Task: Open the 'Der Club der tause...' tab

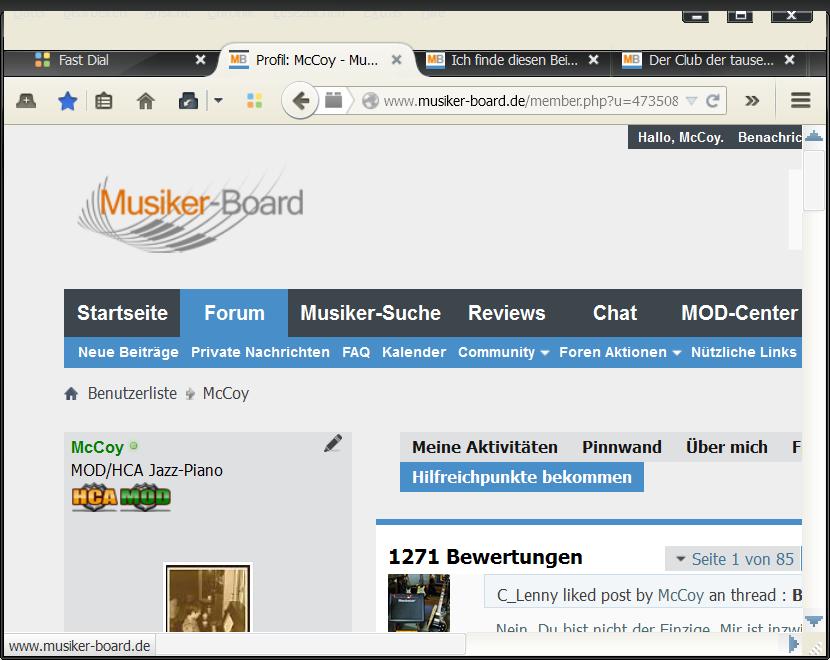Action: pyautogui.click(x=710, y=60)
